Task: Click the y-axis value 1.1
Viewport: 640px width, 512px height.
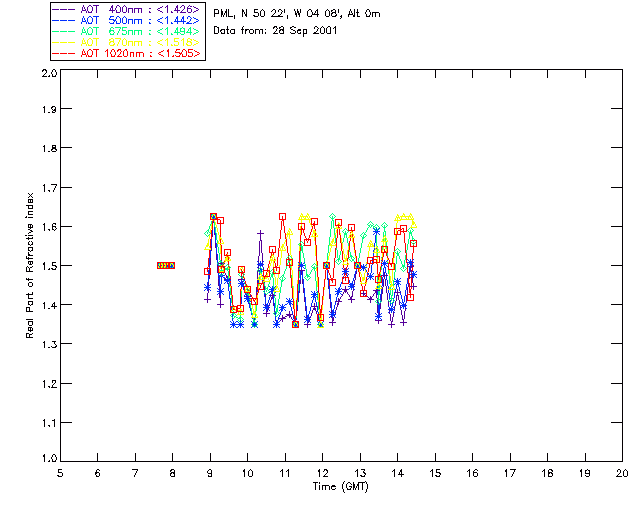Action: (x=49, y=423)
